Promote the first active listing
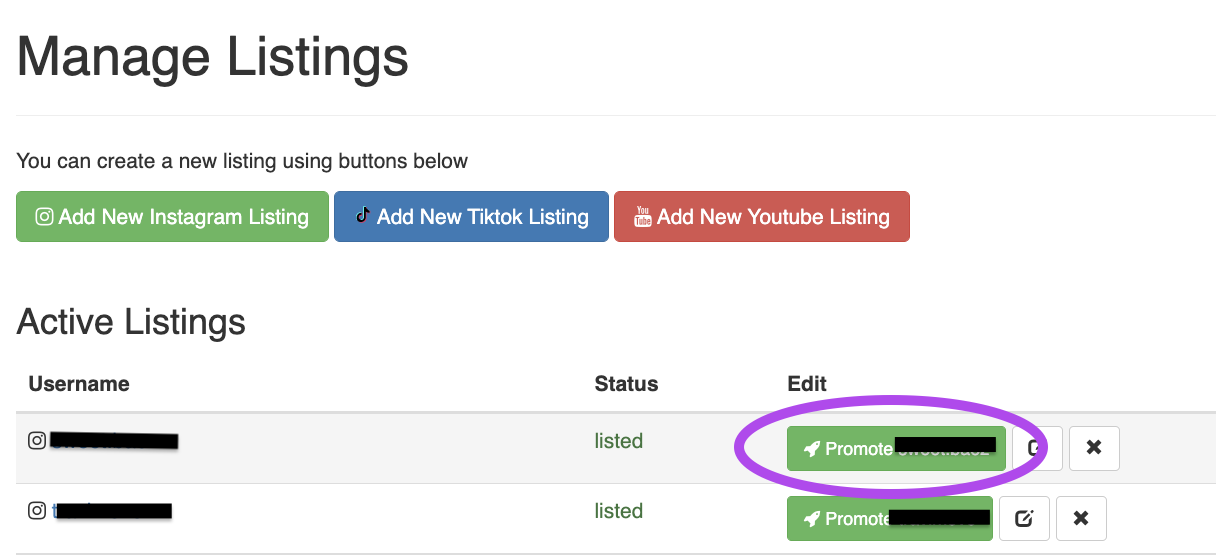The image size is (1216, 560). click(x=895, y=448)
